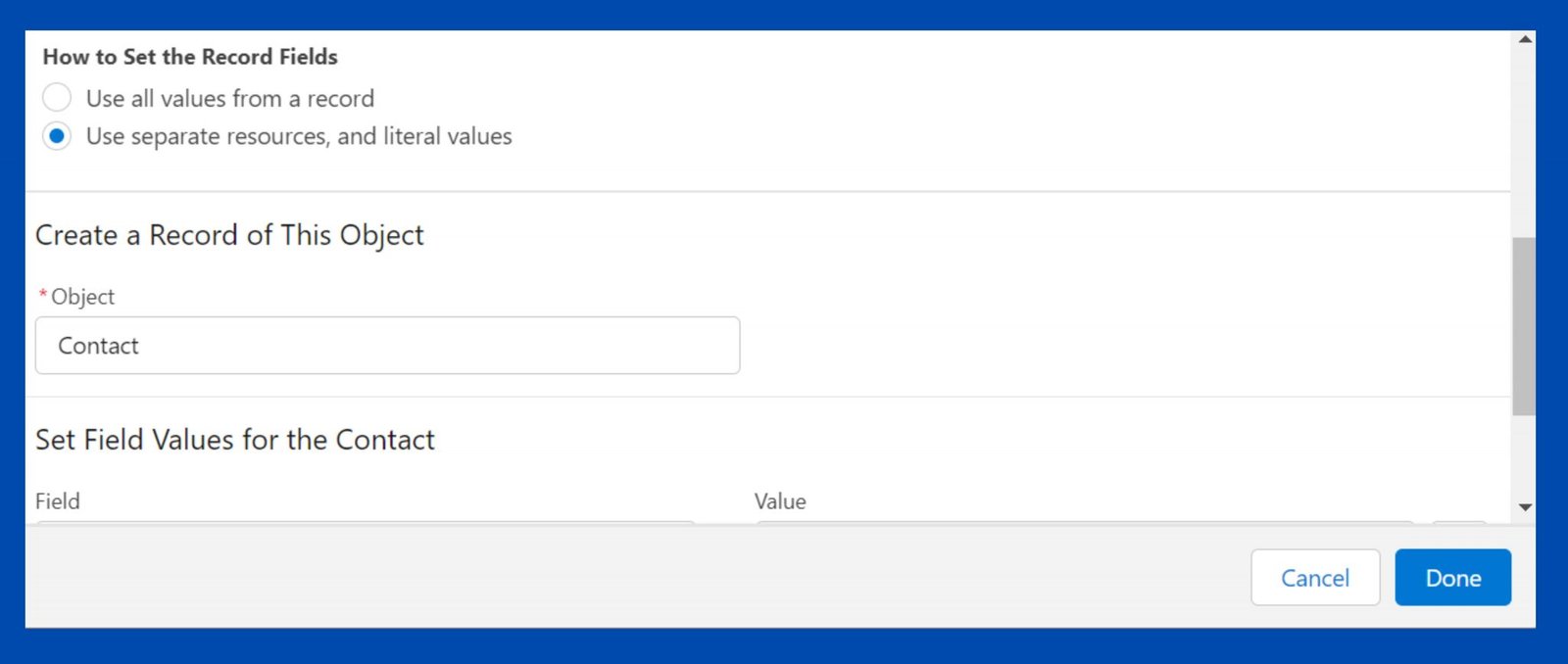
Task: Click the scrollbar up arrow icon
Action: tap(1524, 37)
